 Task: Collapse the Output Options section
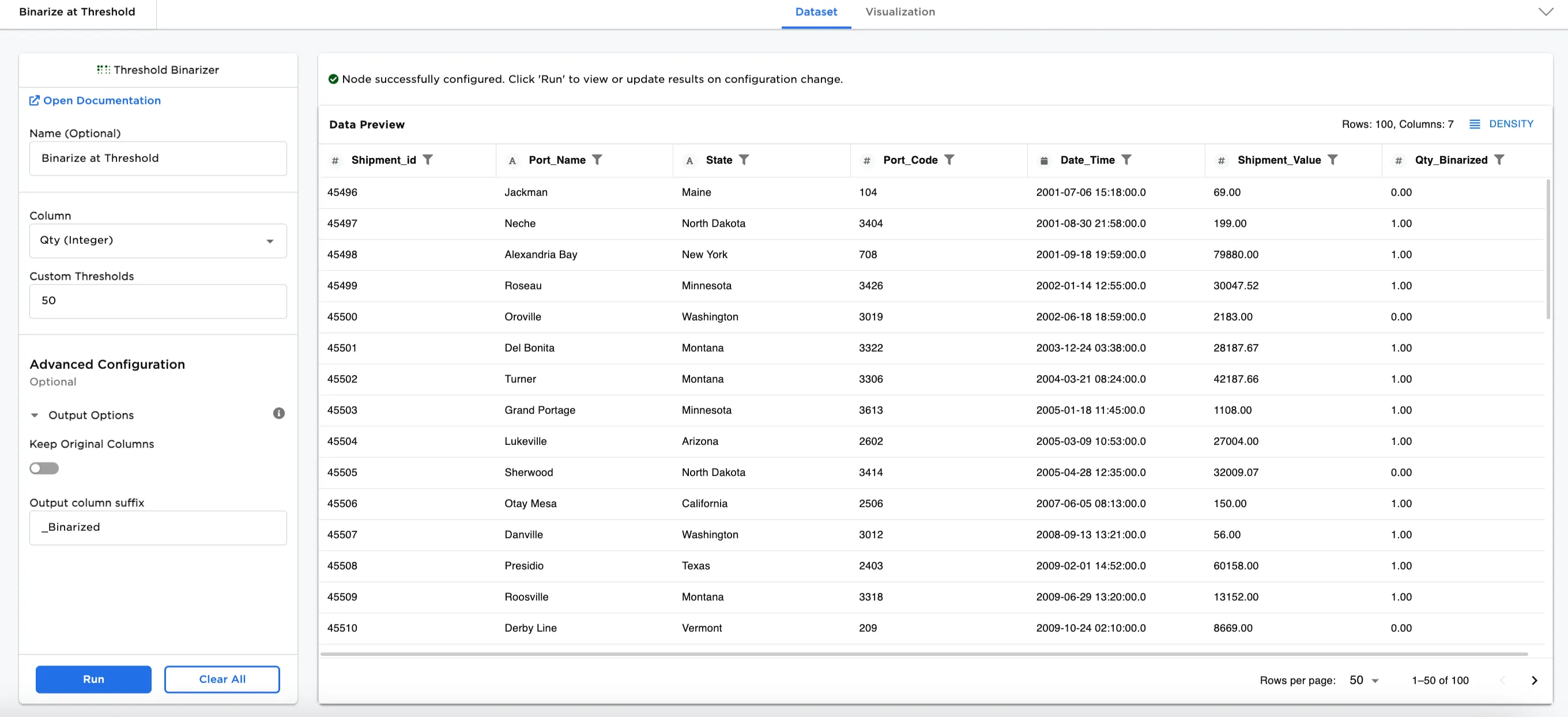click(x=35, y=415)
